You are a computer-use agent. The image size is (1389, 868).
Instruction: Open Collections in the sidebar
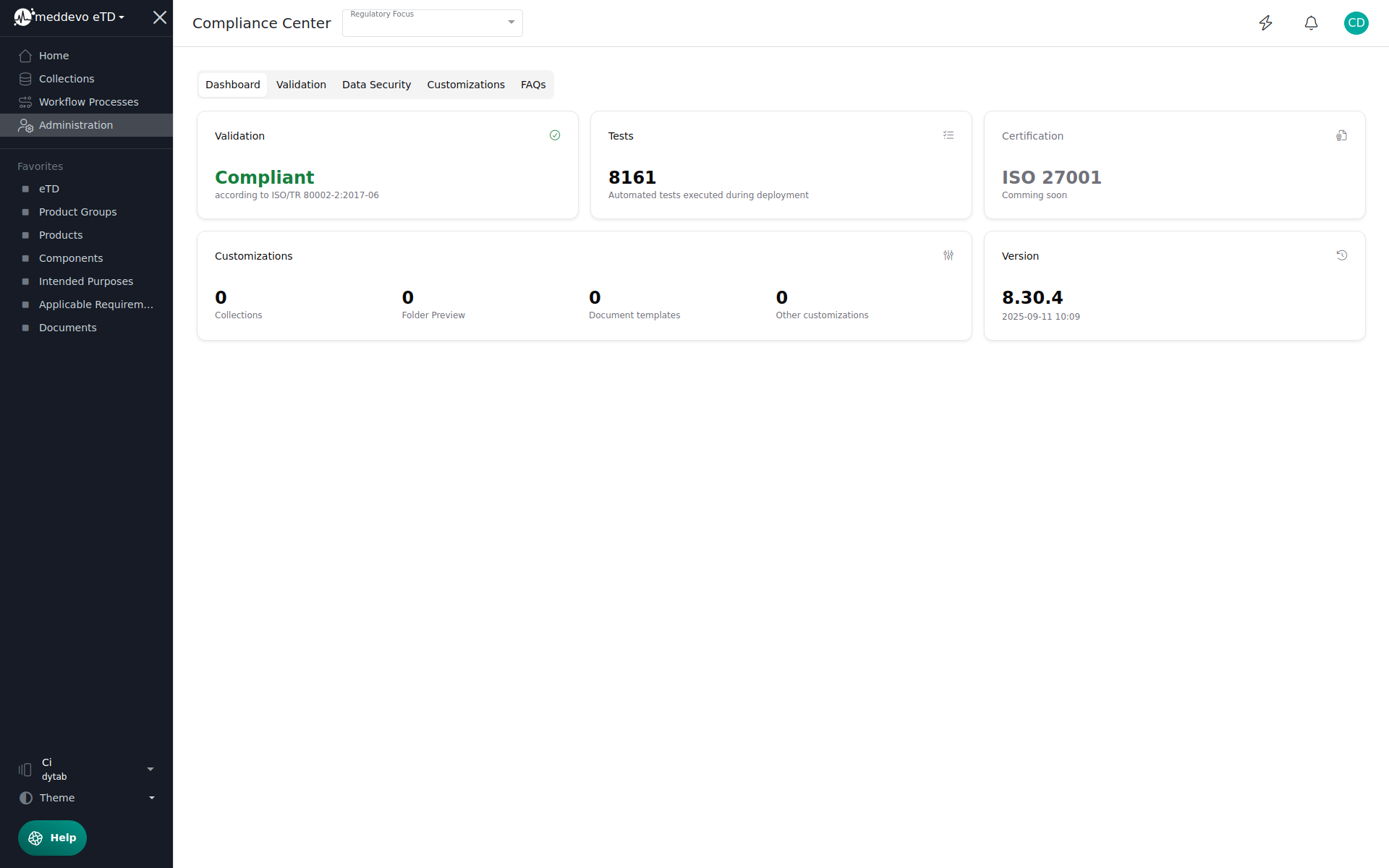pyautogui.click(x=67, y=79)
